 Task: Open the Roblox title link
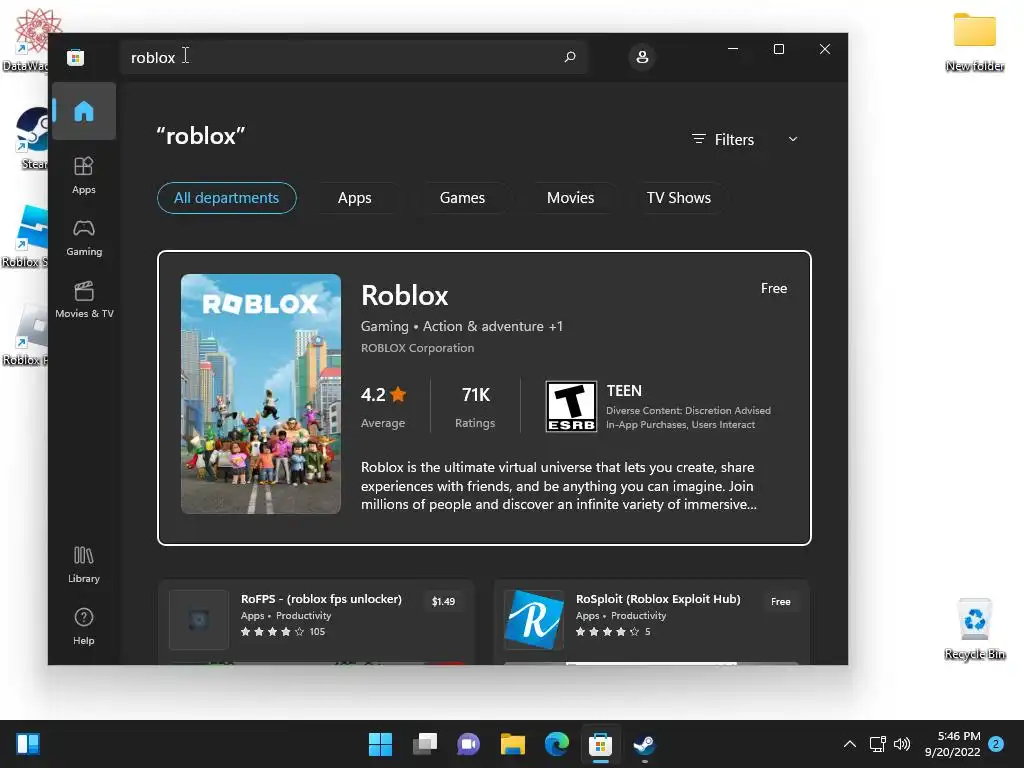point(404,295)
